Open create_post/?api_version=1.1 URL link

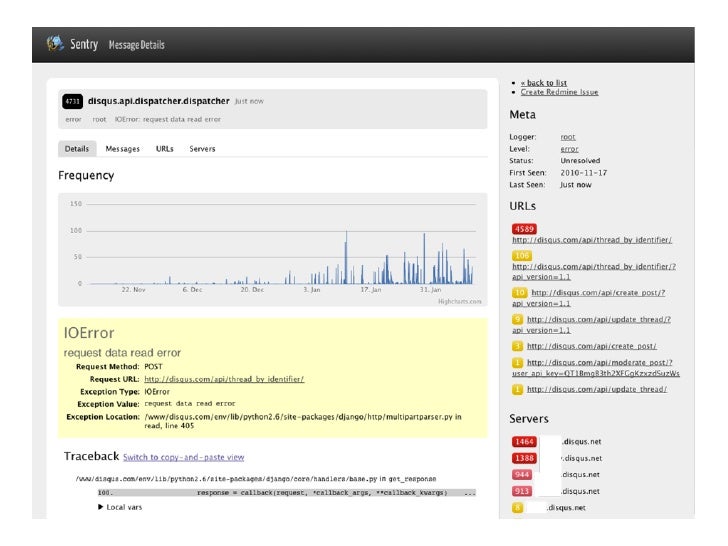[x=589, y=298]
